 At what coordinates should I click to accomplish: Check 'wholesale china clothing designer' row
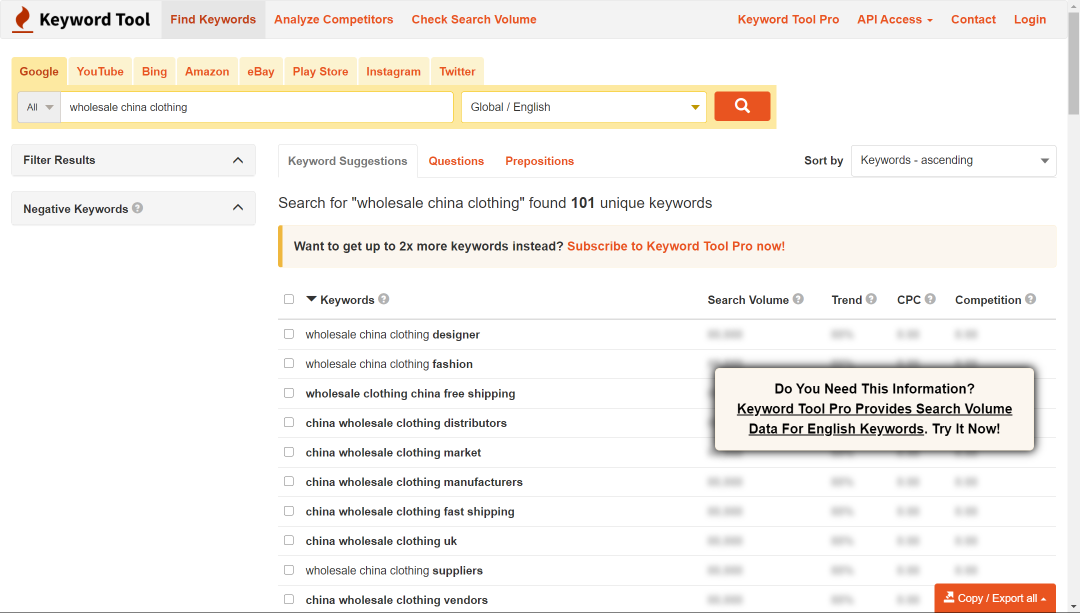(289, 334)
